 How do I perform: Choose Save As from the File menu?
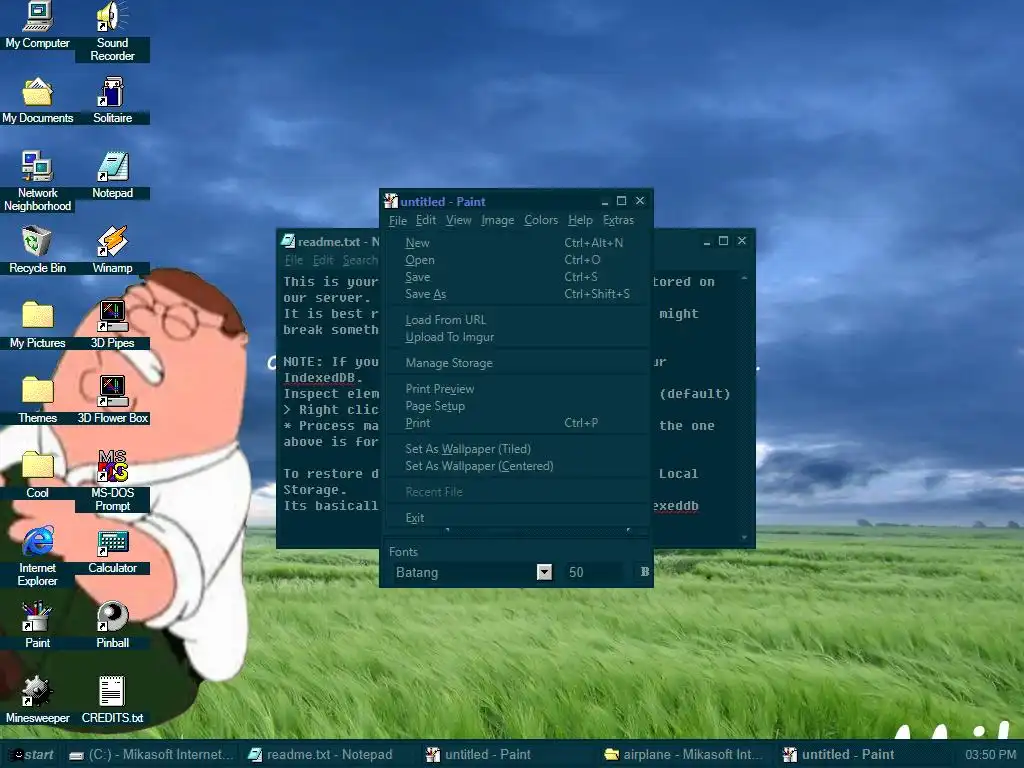517,294
